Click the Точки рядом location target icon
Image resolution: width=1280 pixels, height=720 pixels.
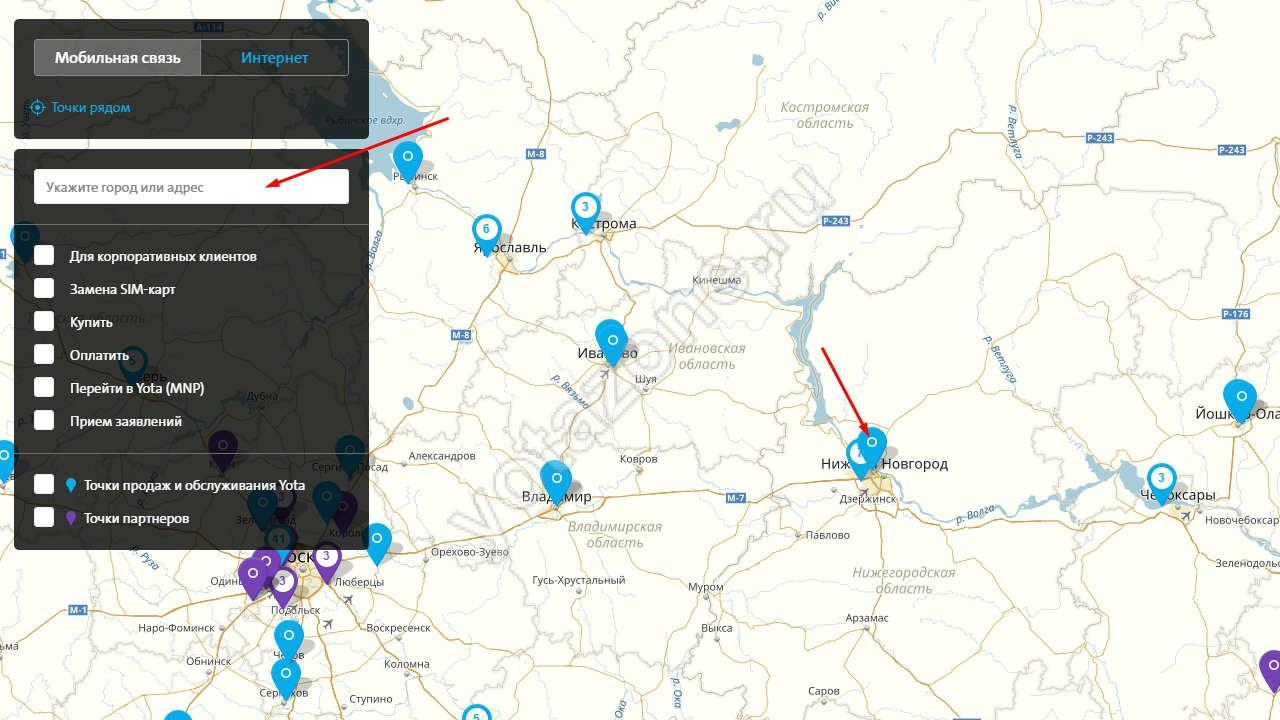[37, 107]
